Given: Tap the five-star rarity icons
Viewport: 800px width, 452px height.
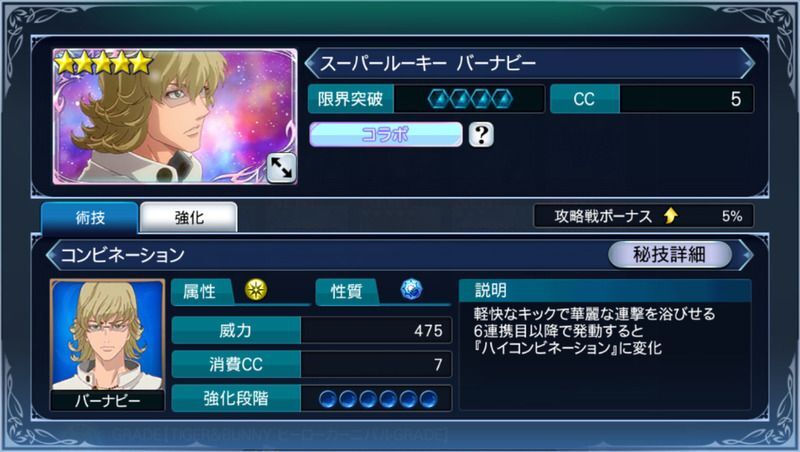Looking at the screenshot, I should click(x=104, y=63).
